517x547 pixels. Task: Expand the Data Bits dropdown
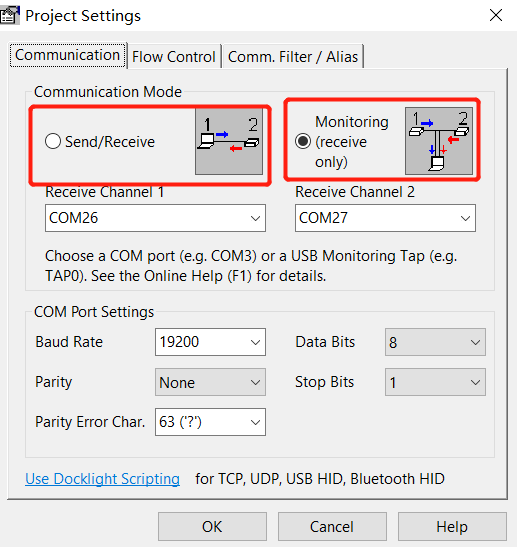[435, 342]
